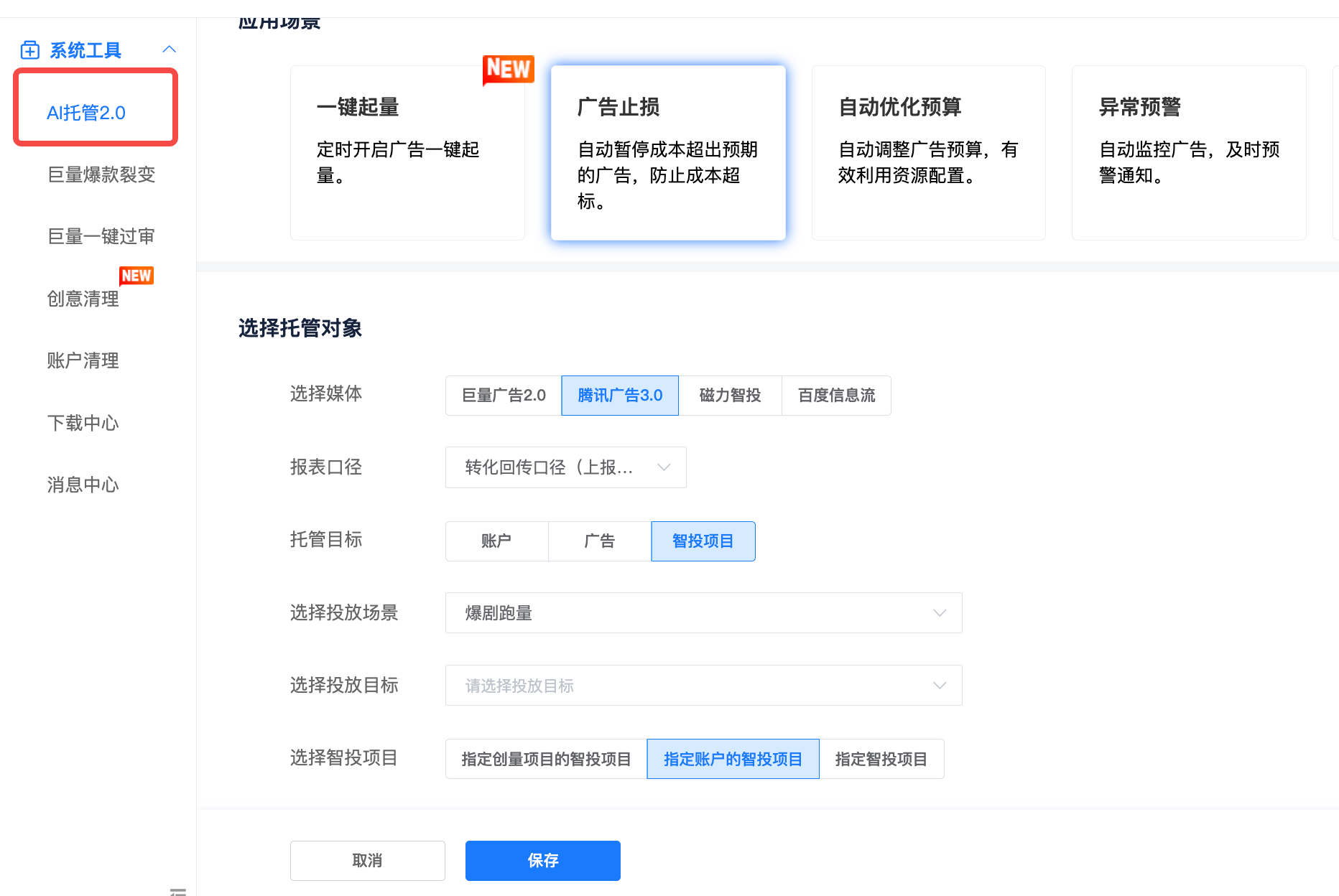Open 创意清理 menu item
Viewport: 1339px width, 896px height.
click(83, 299)
